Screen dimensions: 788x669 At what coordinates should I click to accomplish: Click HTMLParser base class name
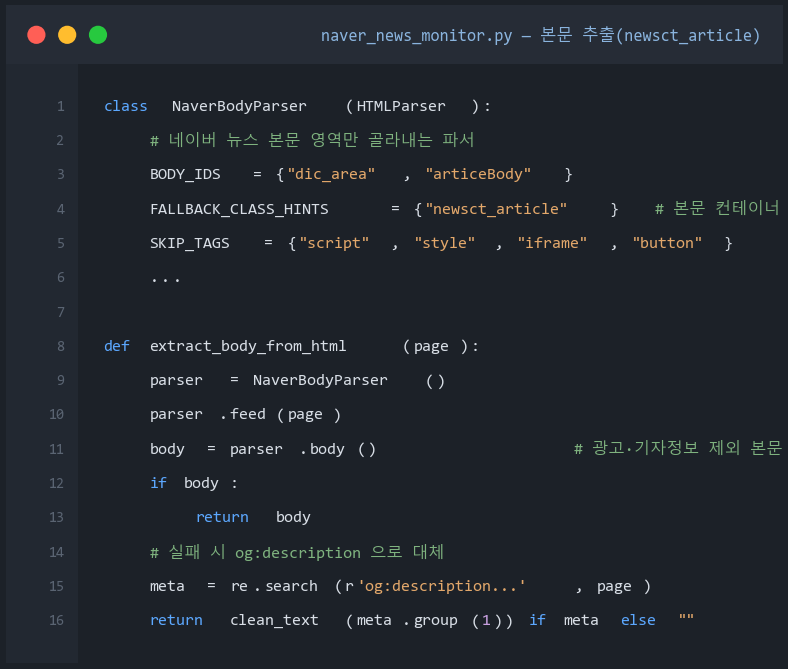click(401, 106)
